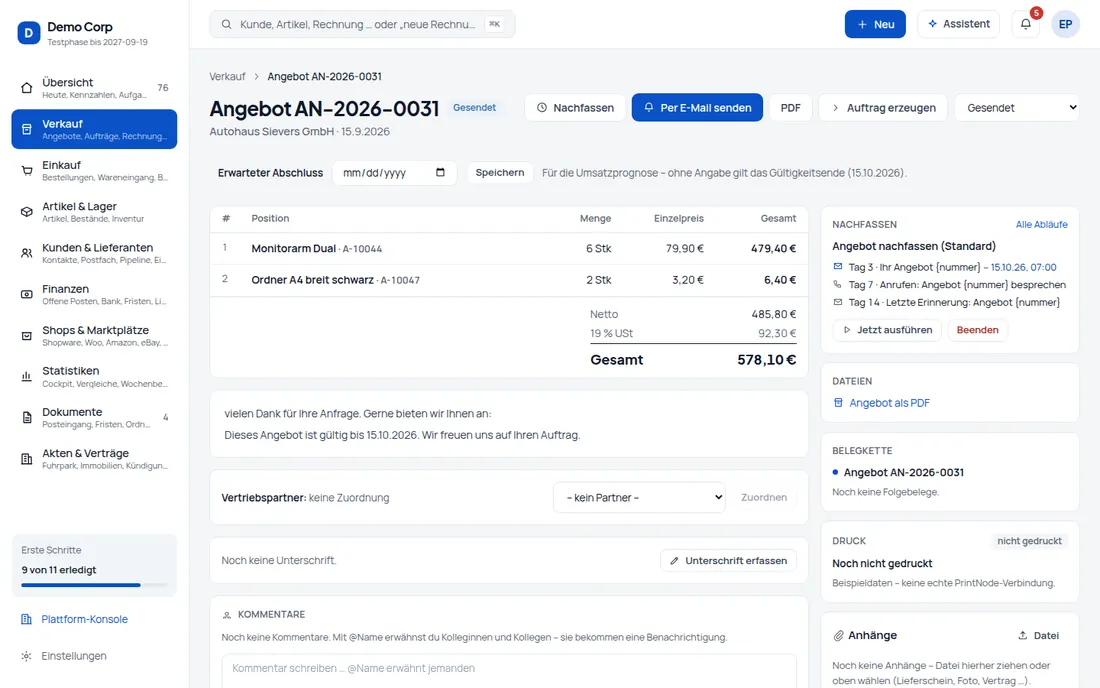Open Dokumente in the sidebar

94,418
